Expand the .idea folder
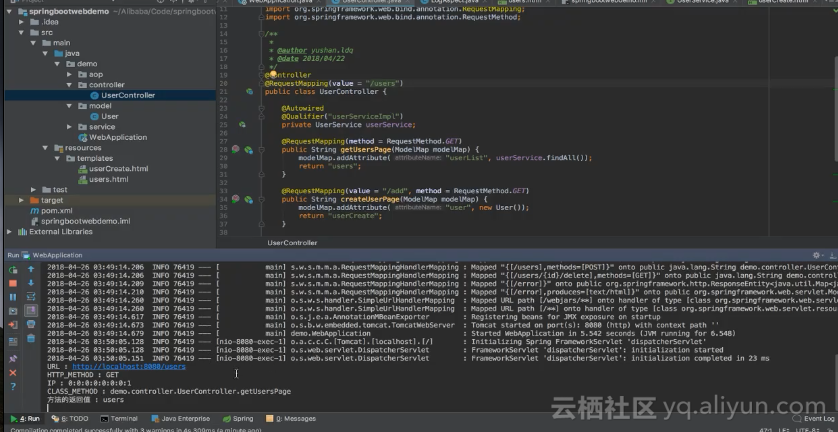 (x=21, y=22)
